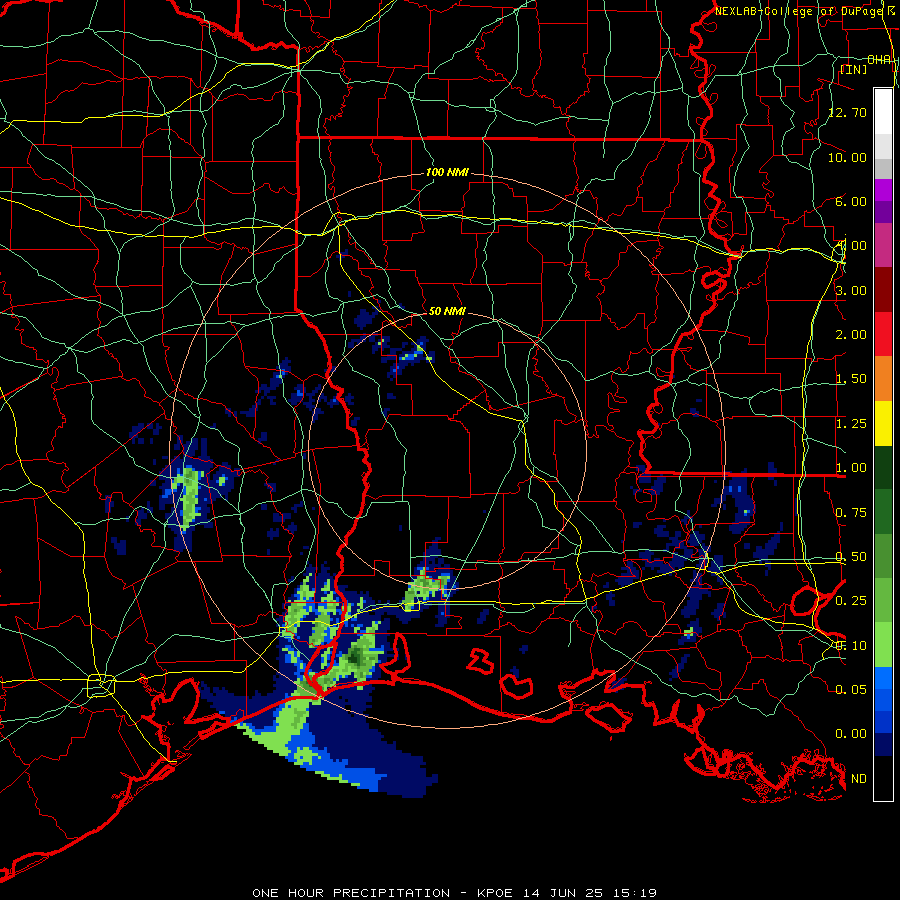The height and width of the screenshot is (900, 900).
Task: Select the 0.00 legend value
Action: coord(851,734)
